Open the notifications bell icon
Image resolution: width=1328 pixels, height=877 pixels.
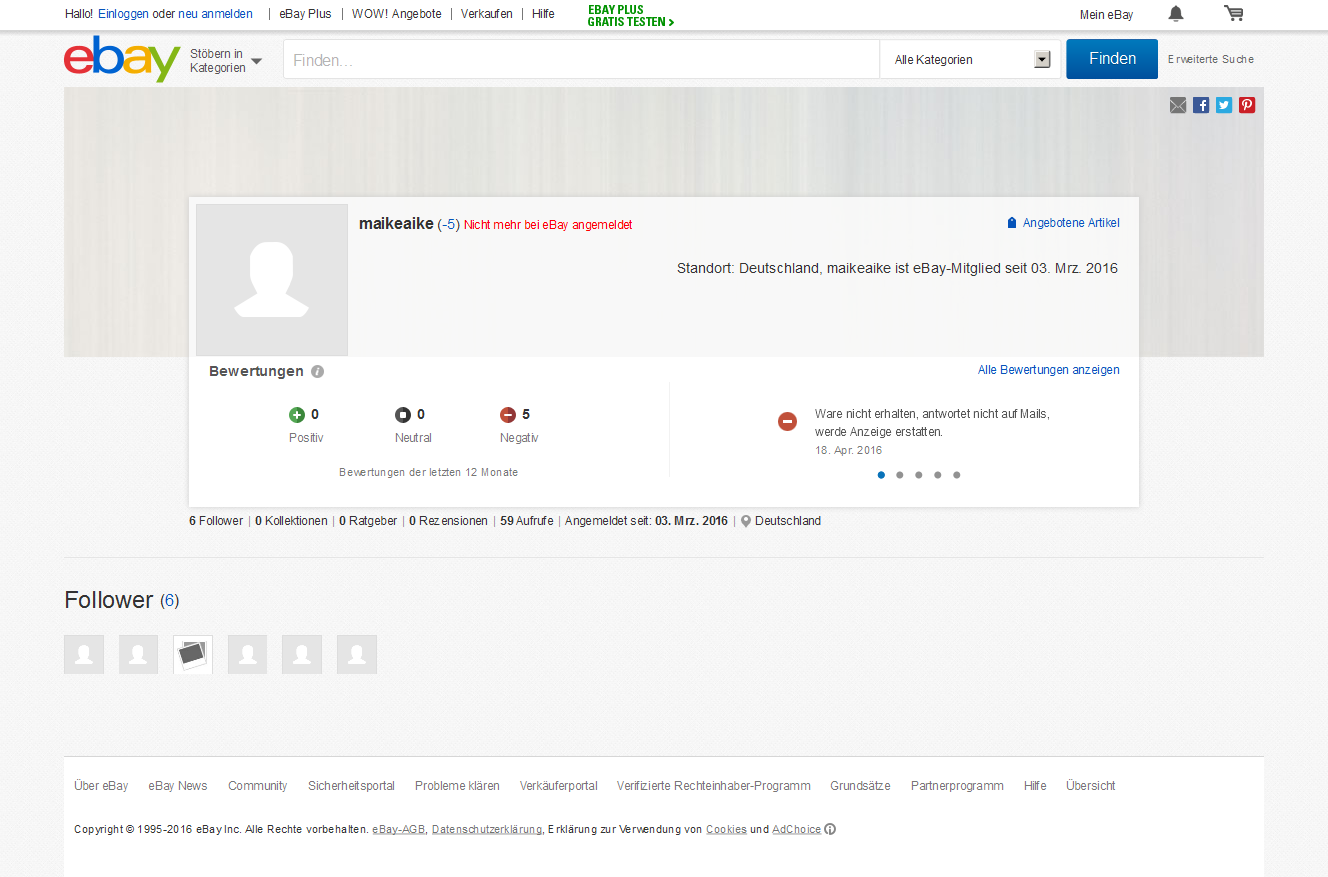click(x=1176, y=13)
